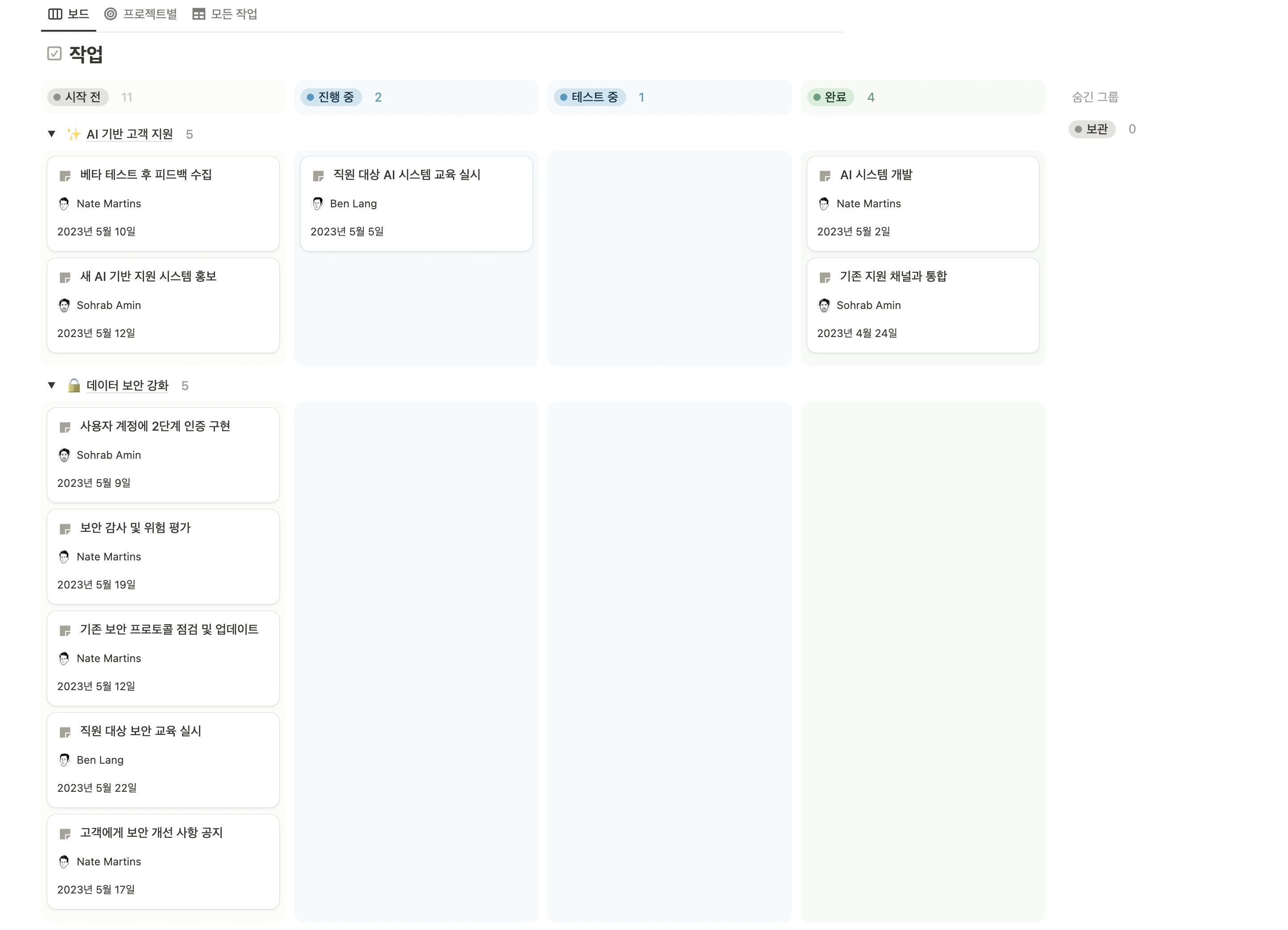Screen dimensions: 1288x930
Task: Click the lock icon next to 데이터 보안 강화
Action: pyautogui.click(x=74, y=386)
